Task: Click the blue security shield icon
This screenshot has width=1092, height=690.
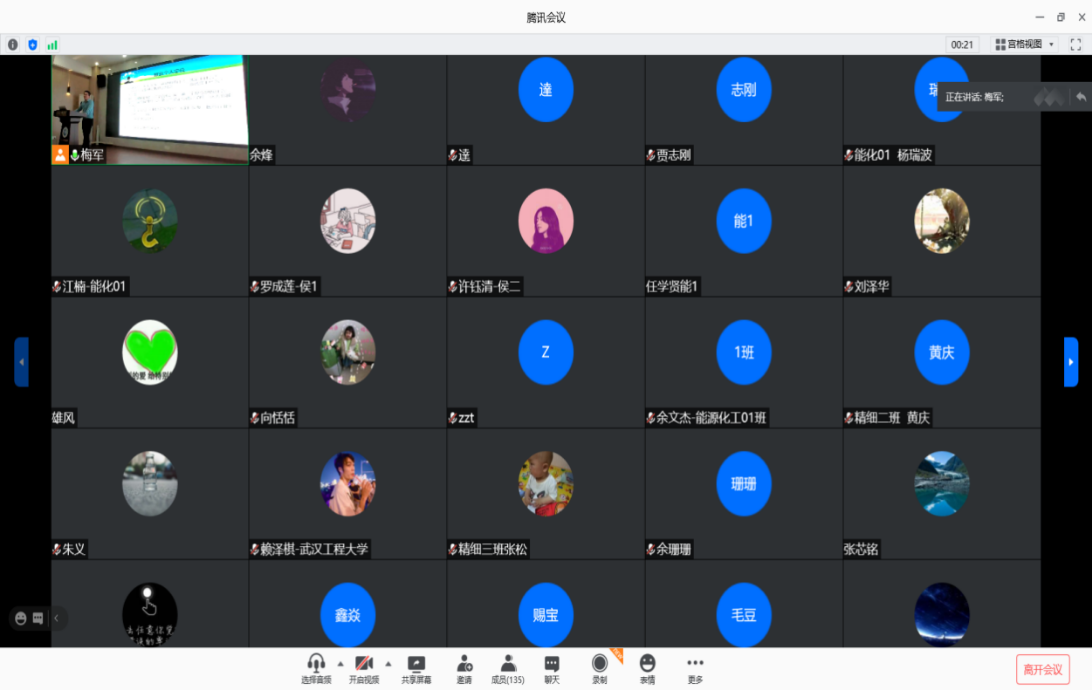Action: [33, 44]
